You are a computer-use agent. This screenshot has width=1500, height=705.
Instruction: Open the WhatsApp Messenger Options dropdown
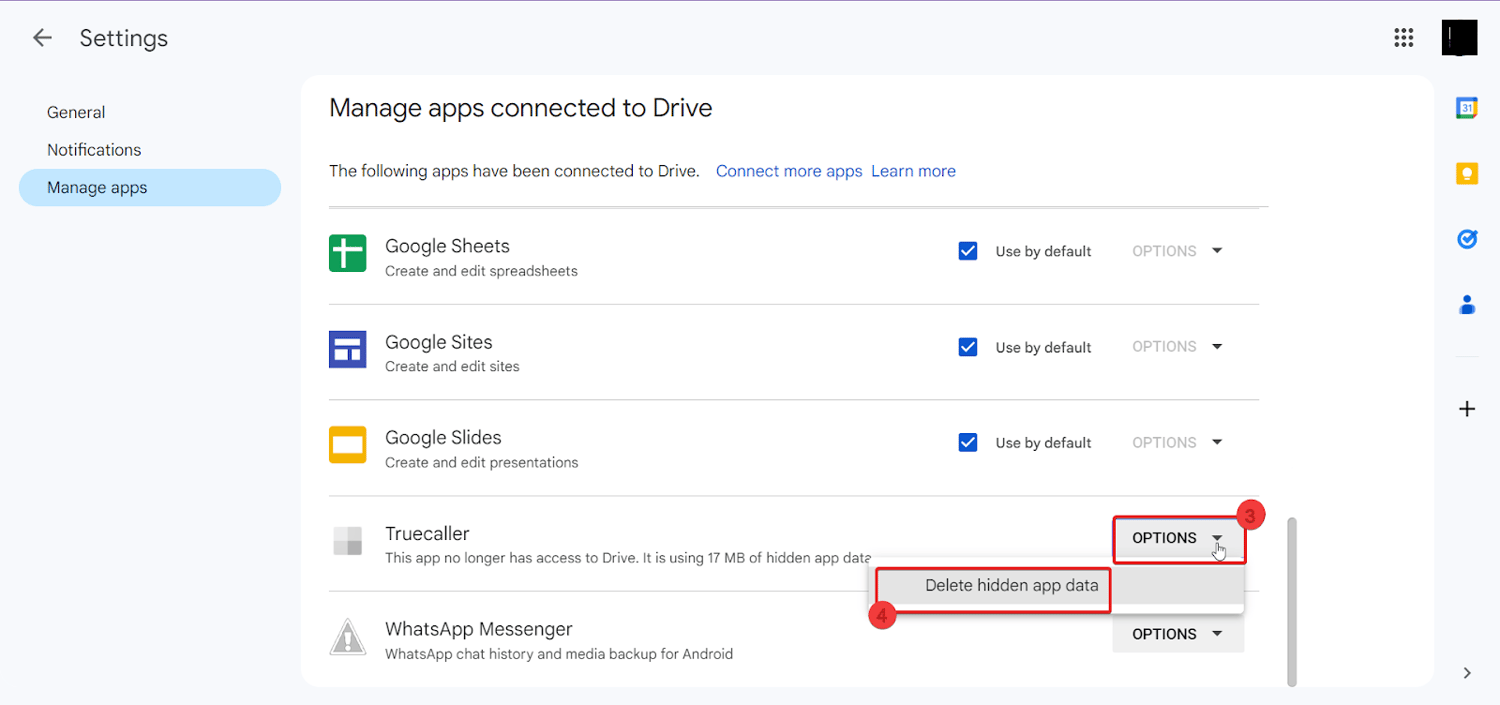tap(1178, 634)
